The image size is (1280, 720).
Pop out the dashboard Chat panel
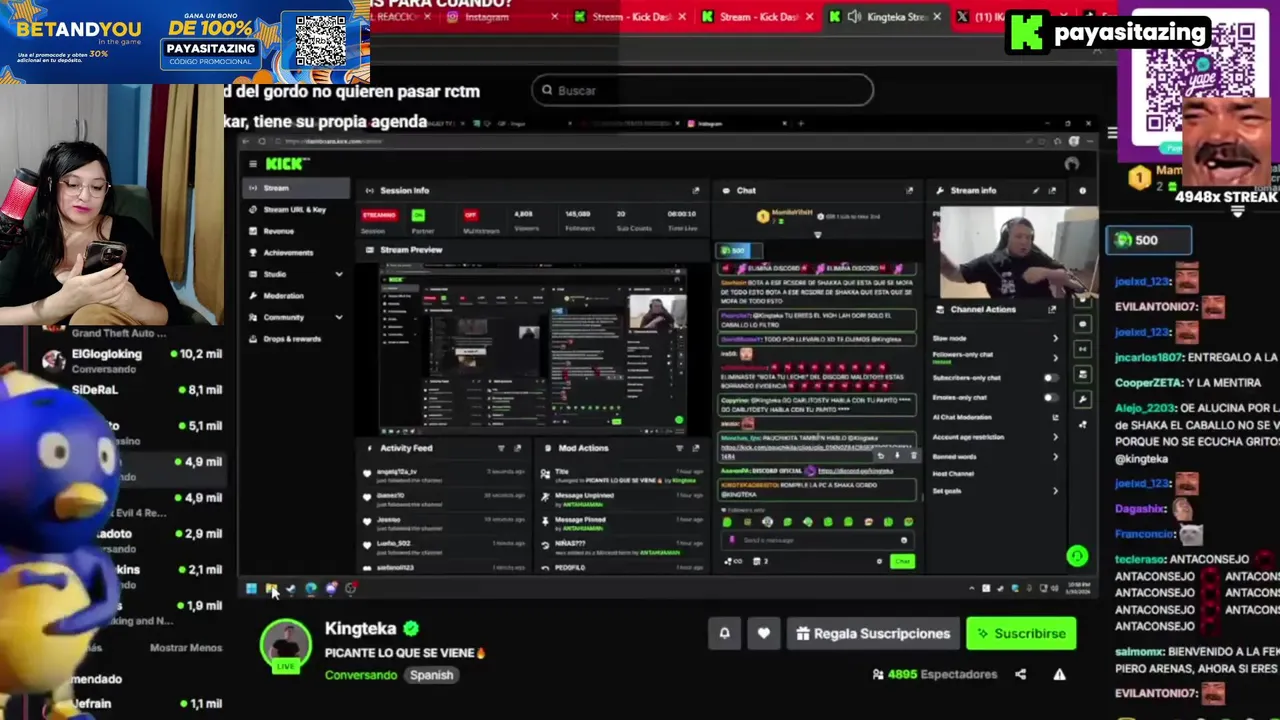[x=909, y=190]
